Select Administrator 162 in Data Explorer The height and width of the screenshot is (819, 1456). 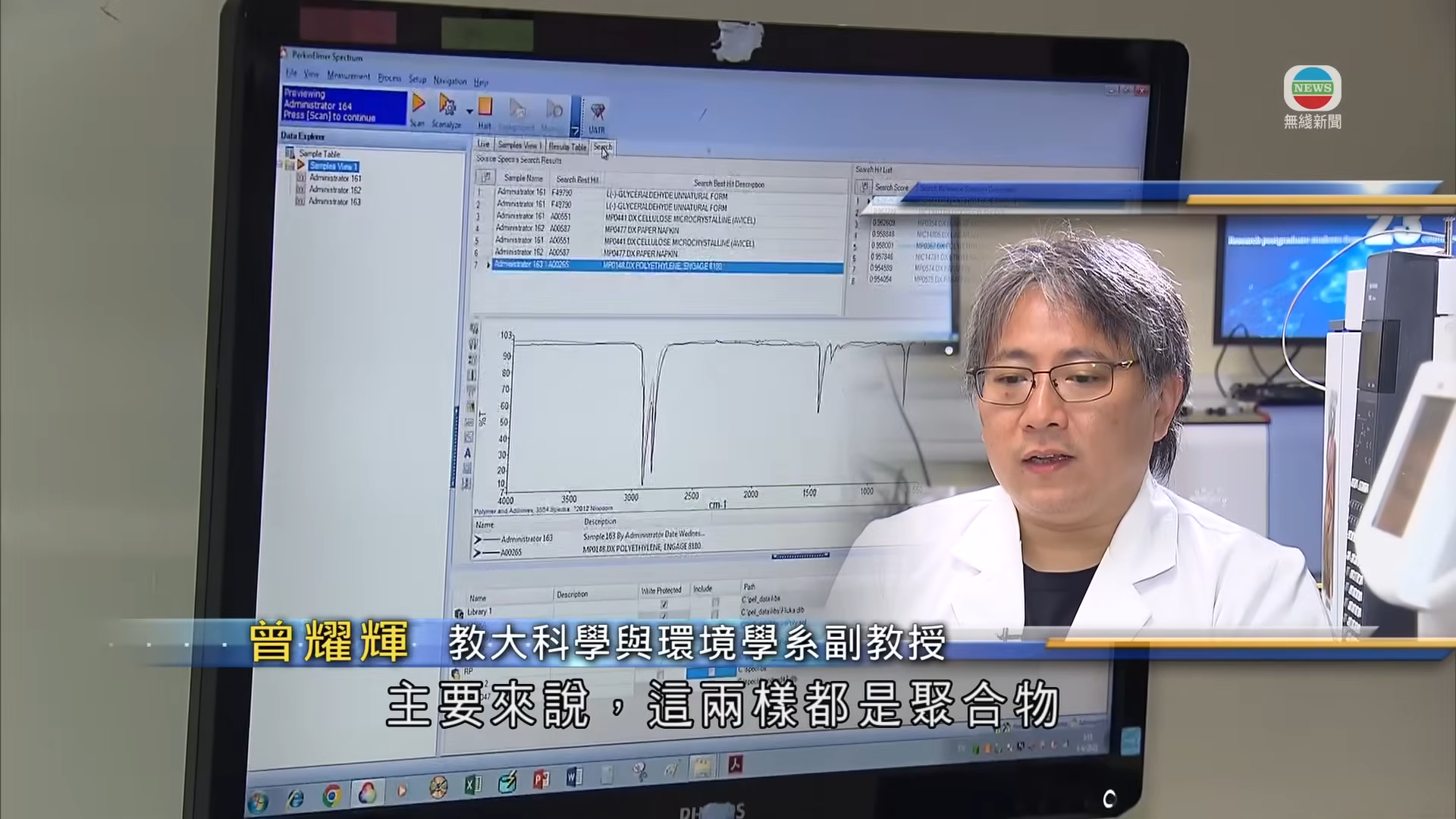(x=334, y=190)
